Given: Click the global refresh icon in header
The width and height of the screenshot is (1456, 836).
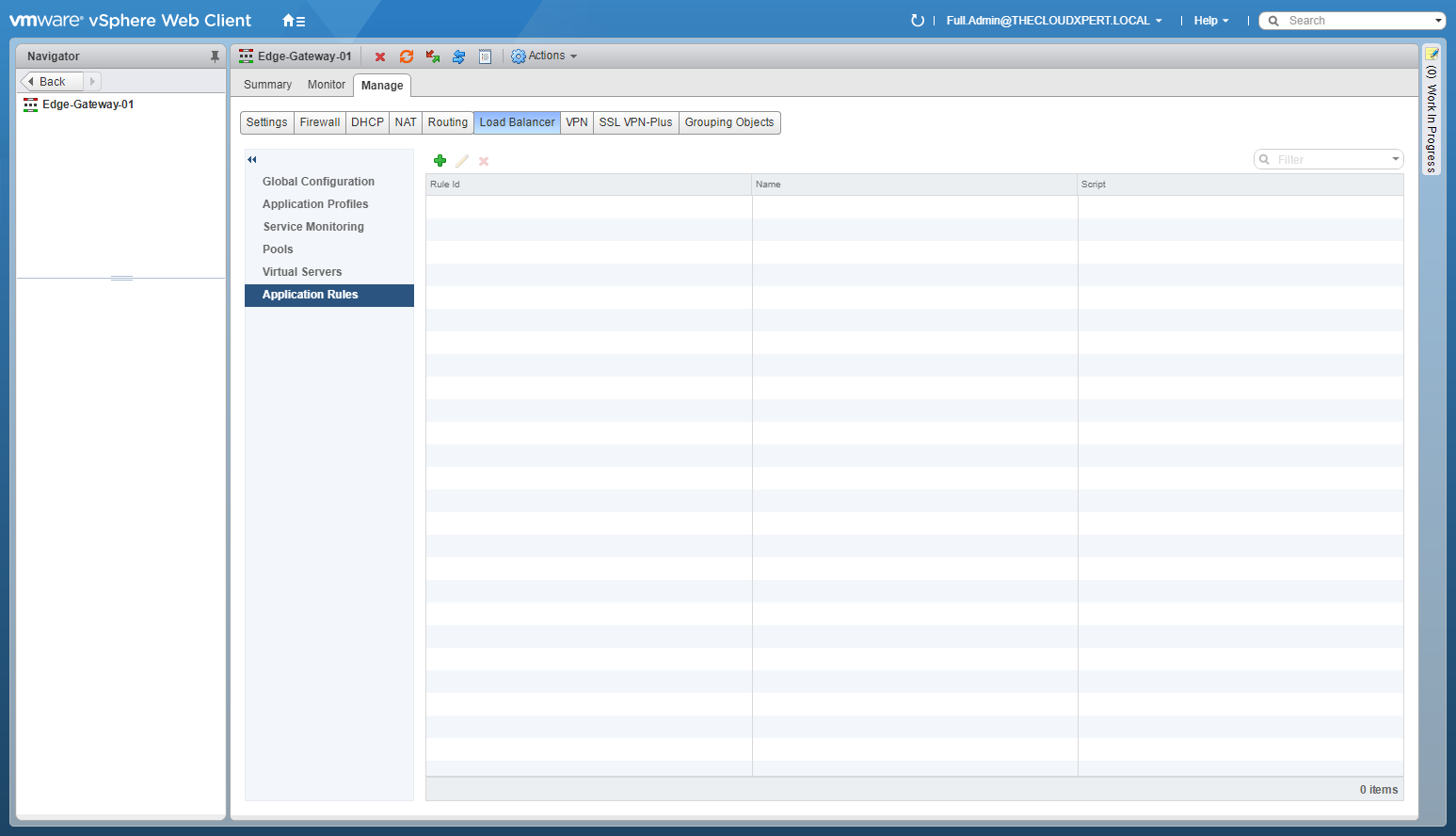Looking at the screenshot, I should click(917, 21).
